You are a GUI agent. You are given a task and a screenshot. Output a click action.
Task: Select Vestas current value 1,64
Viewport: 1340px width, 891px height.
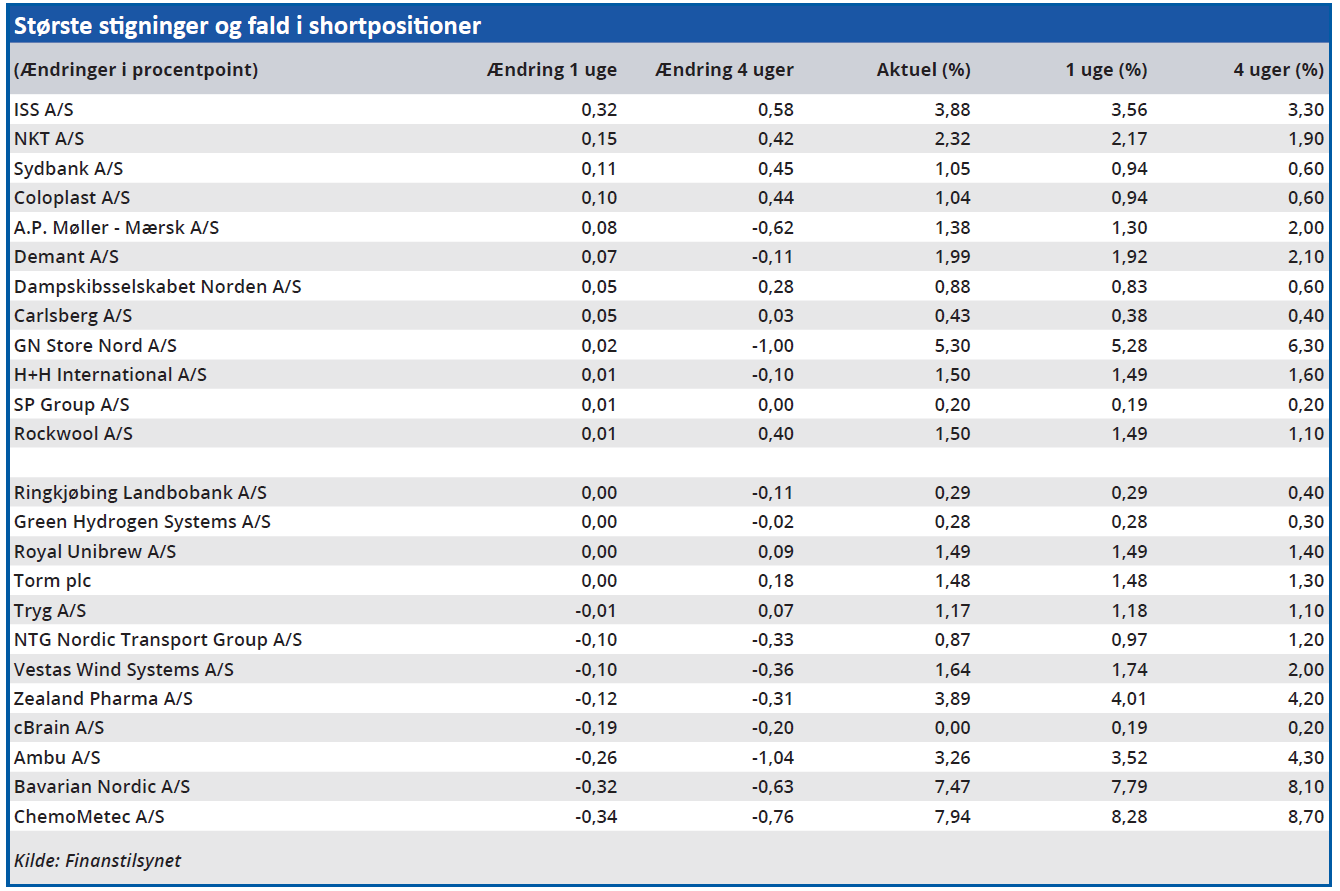coord(952,670)
